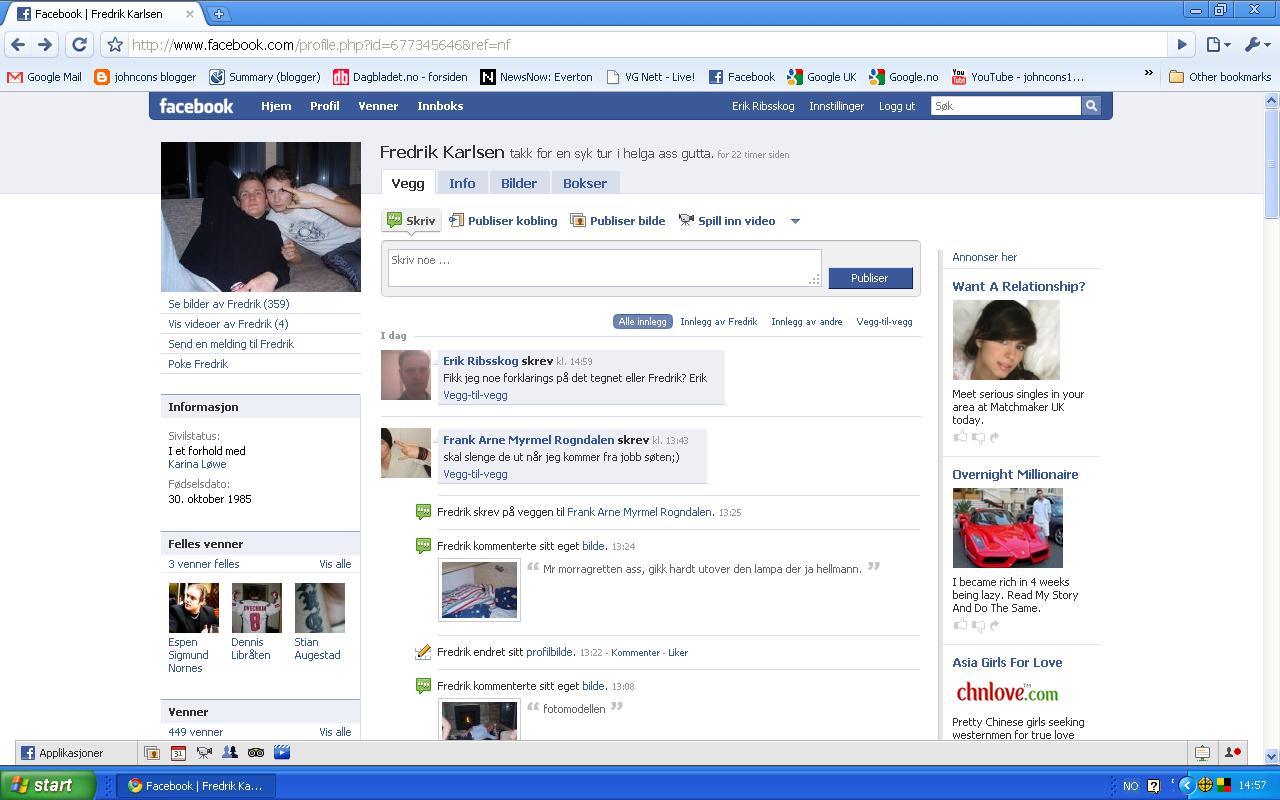Open the video camera app icon in the bottom bar
Image resolution: width=1280 pixels, height=800 pixels.
pos(204,753)
